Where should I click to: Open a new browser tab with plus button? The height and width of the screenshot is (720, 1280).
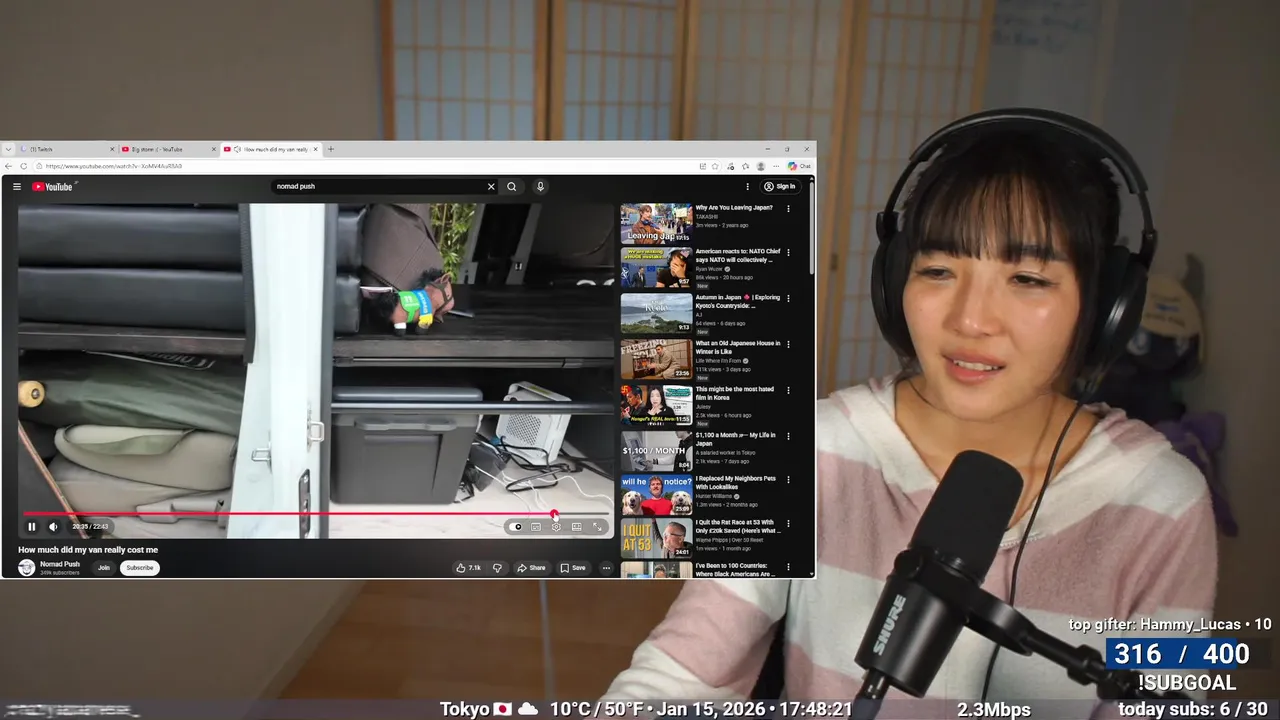(x=331, y=149)
